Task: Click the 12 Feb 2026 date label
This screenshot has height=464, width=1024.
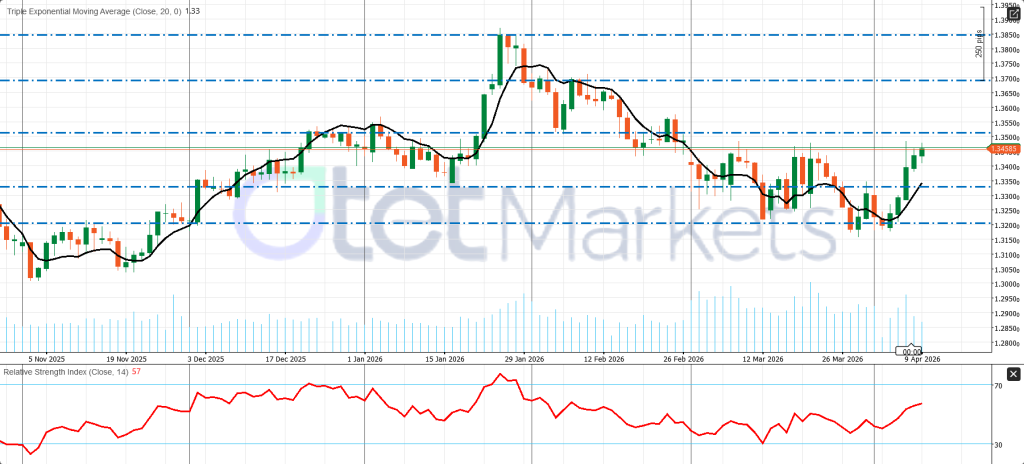Action: pos(603,359)
